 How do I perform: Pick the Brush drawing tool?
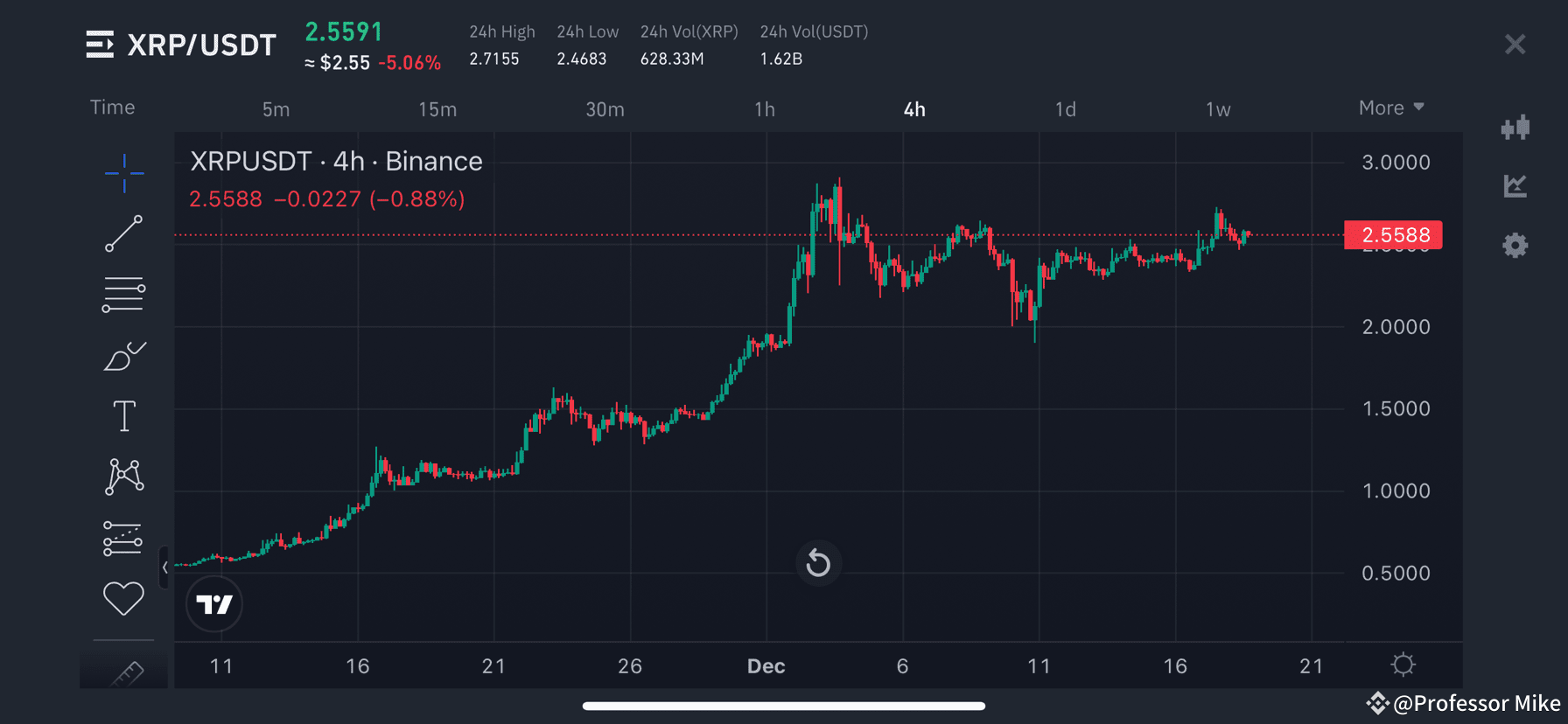[123, 355]
